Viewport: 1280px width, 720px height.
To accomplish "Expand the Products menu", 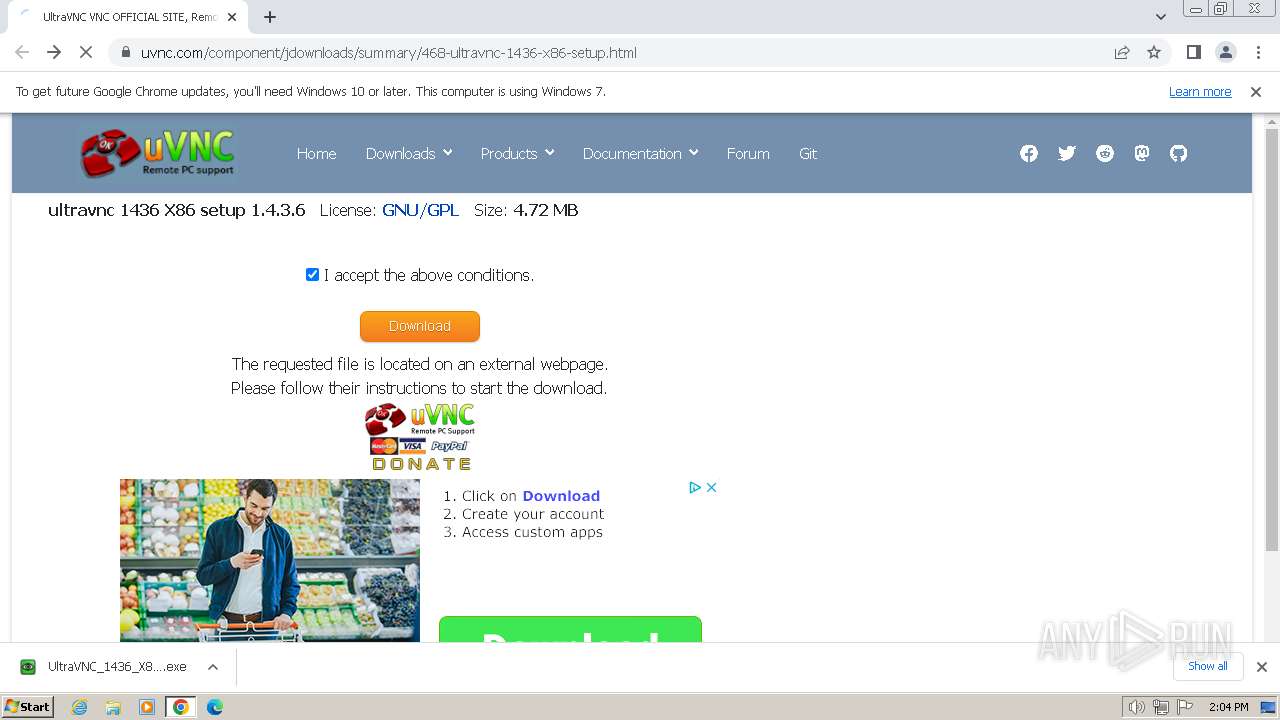I will (x=517, y=153).
